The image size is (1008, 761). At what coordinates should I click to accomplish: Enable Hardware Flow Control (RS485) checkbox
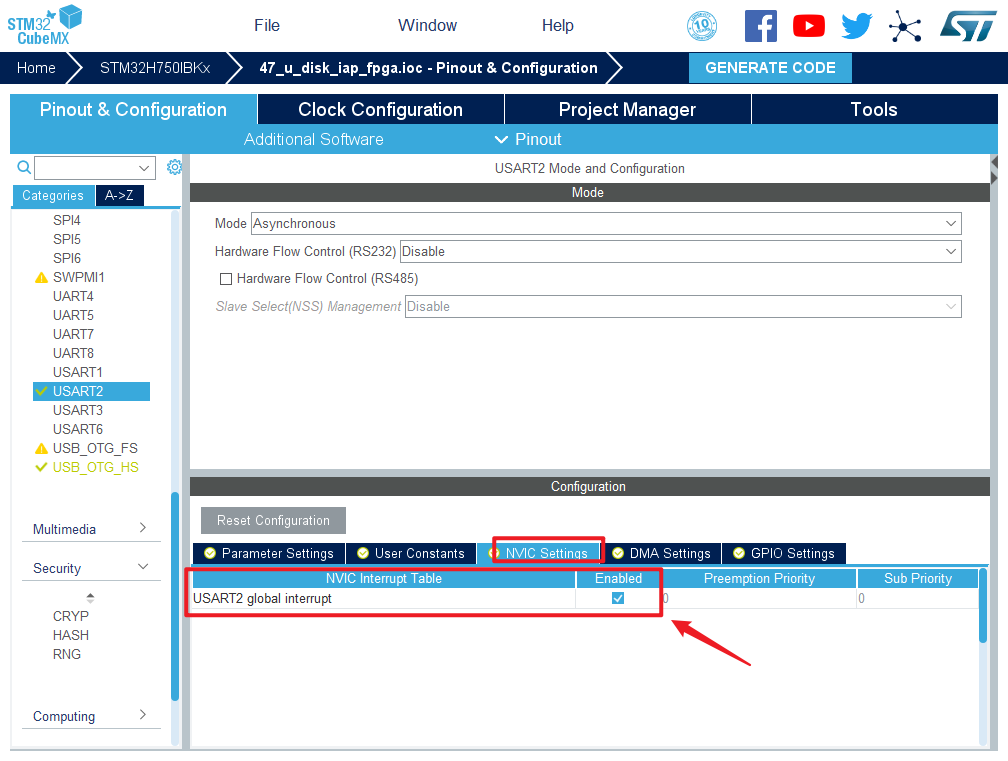pyautogui.click(x=226, y=279)
